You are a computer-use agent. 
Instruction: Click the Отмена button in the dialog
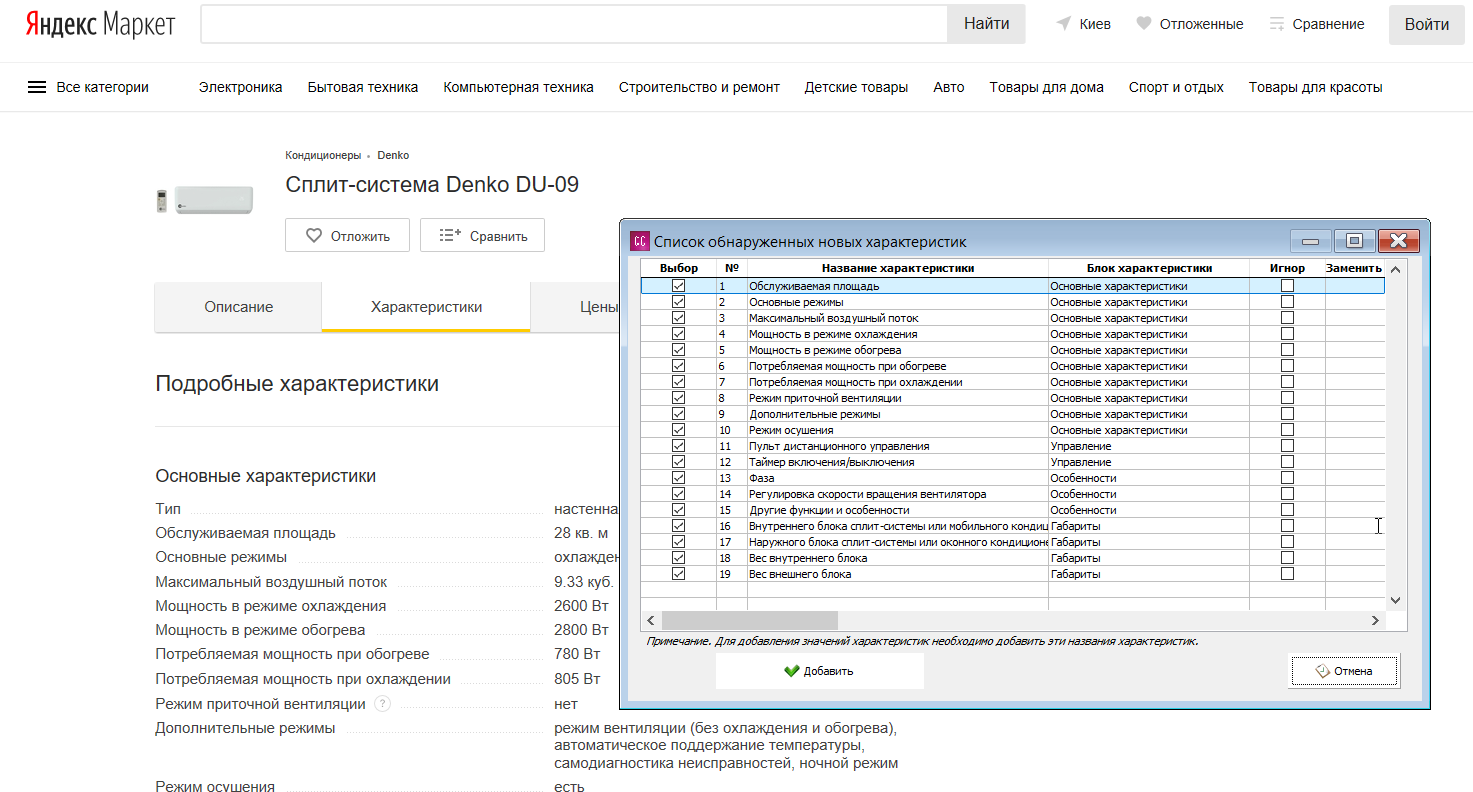(x=1344, y=671)
